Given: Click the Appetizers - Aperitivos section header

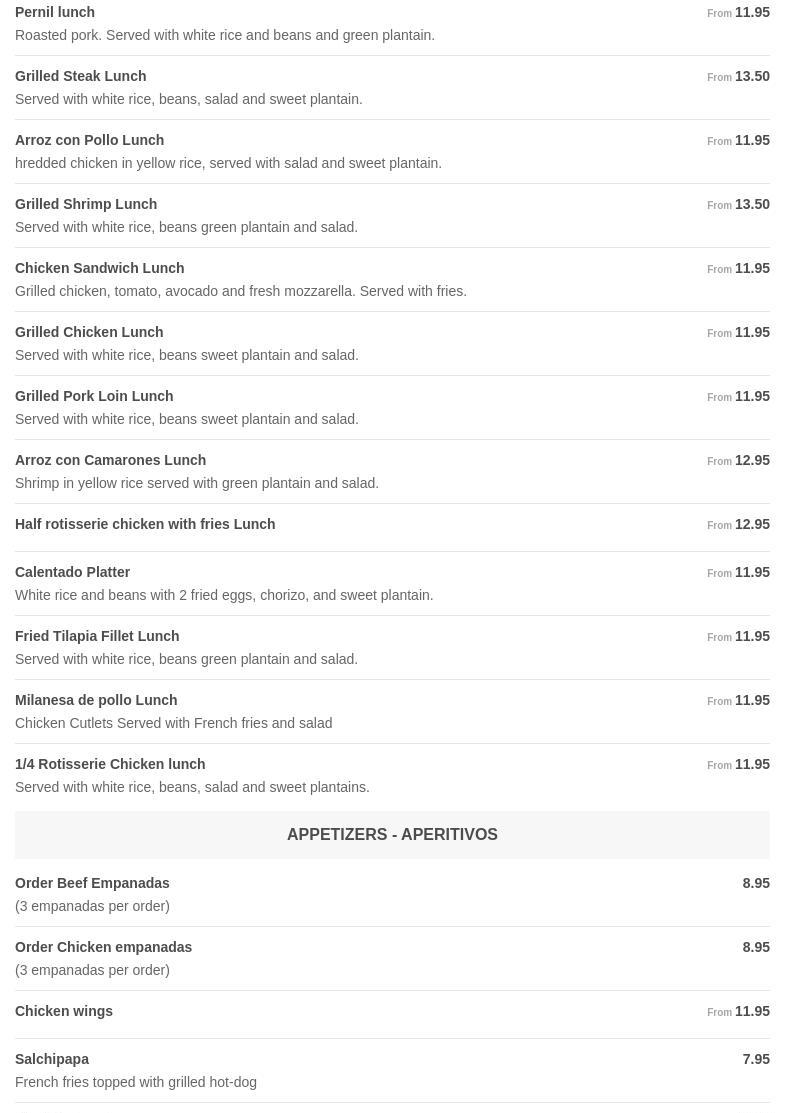Looking at the screenshot, I should [392, 834].
